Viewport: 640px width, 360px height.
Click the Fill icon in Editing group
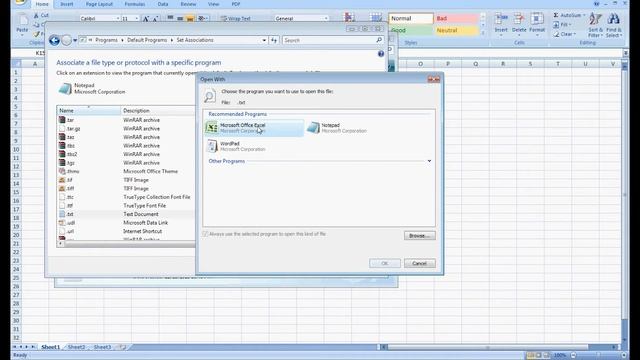(556, 24)
